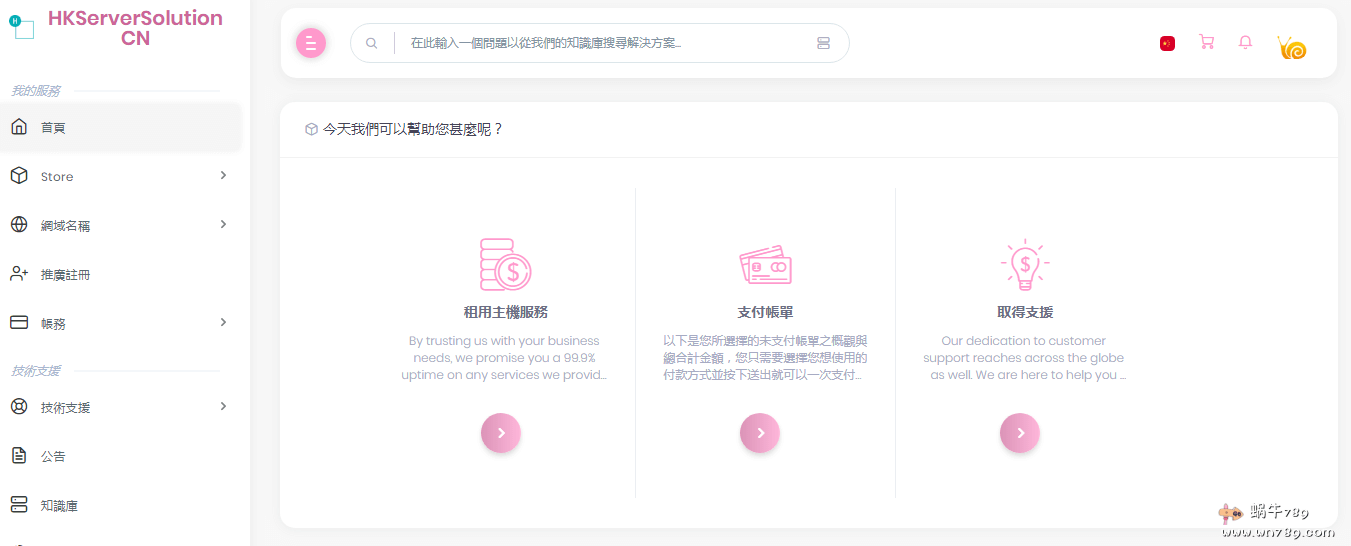Expand the Store submenu chevron
1351x546 pixels.
click(x=223, y=176)
